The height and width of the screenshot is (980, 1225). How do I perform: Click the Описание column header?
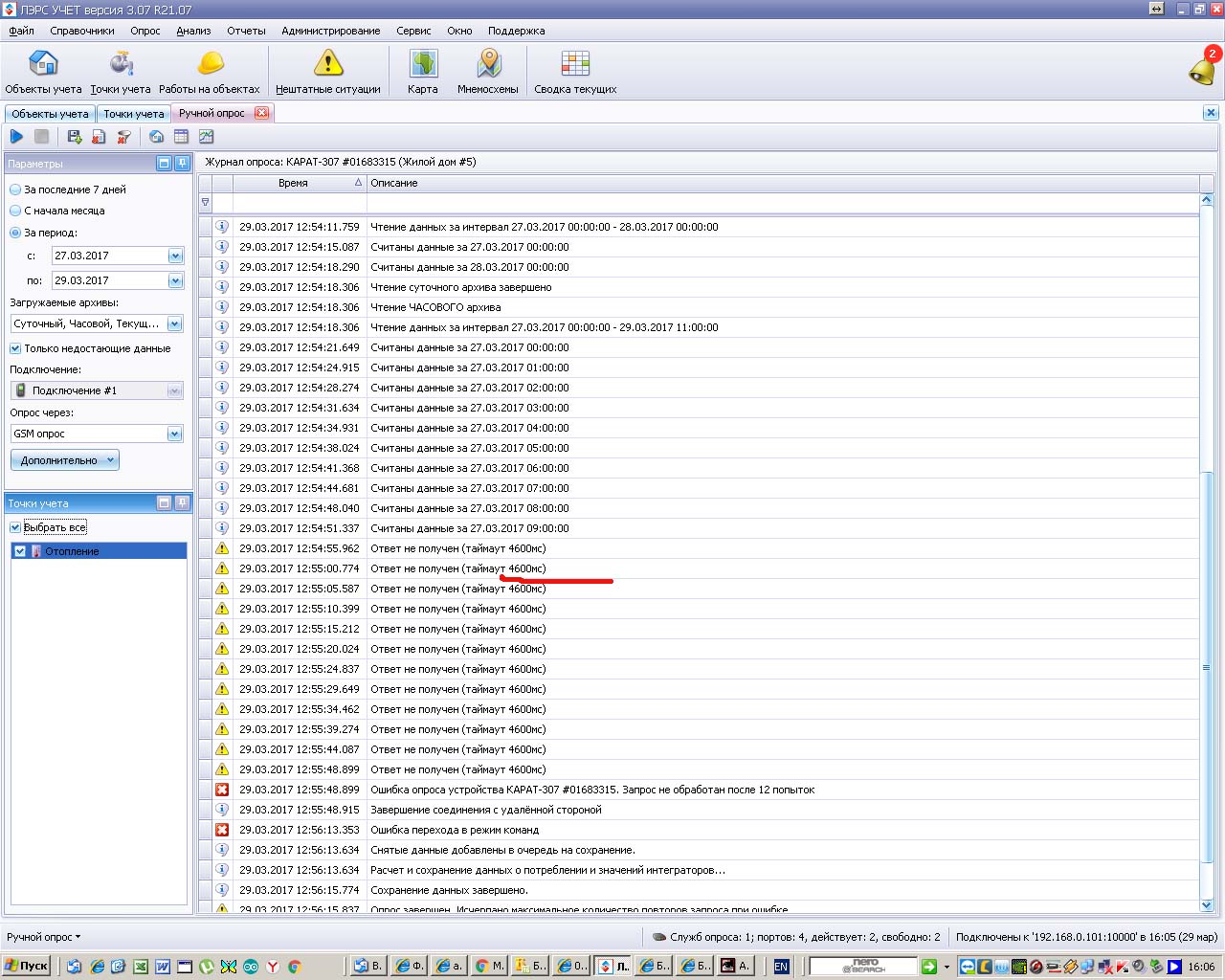click(x=783, y=183)
